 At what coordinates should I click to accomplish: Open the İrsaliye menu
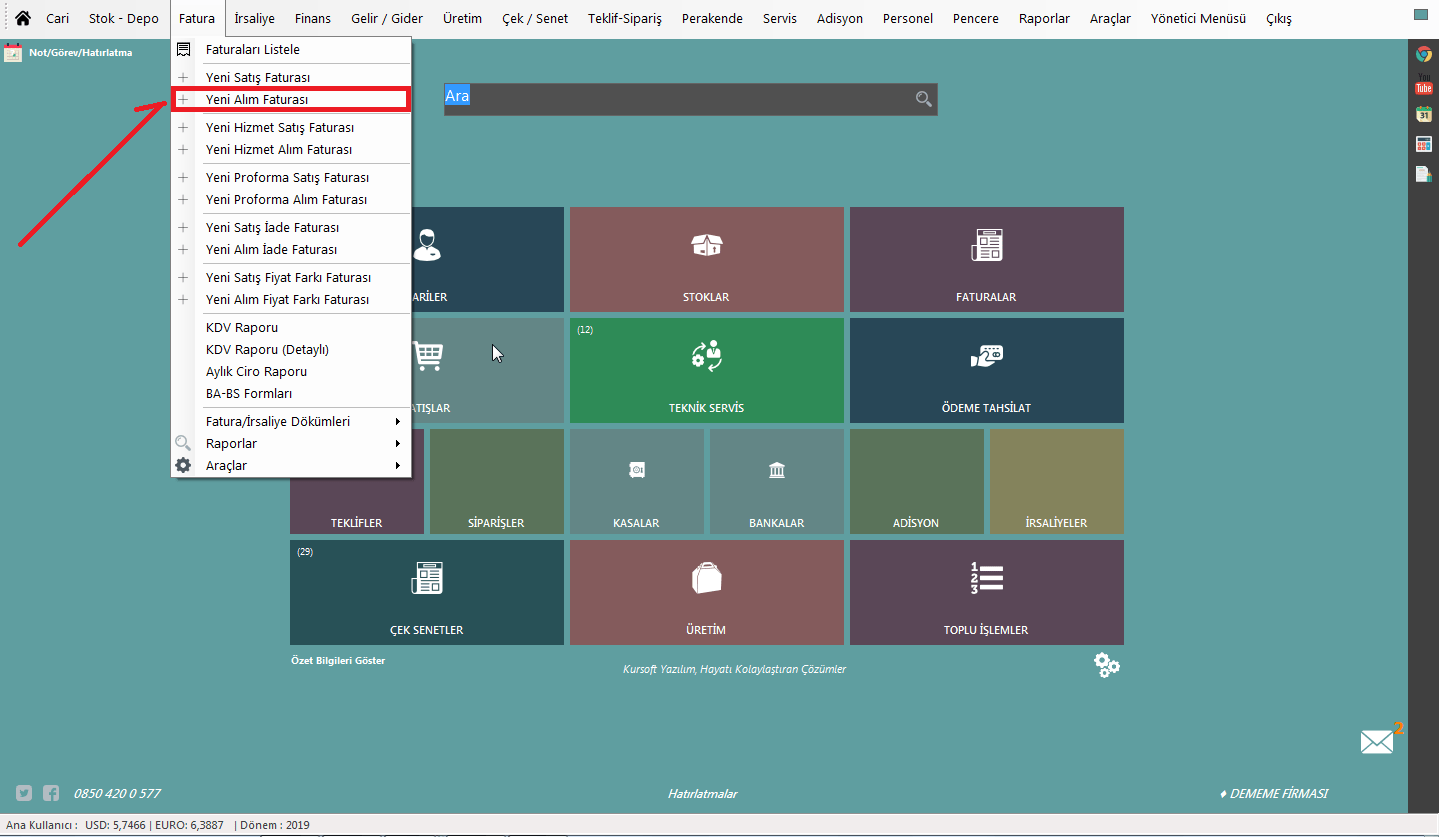[254, 18]
